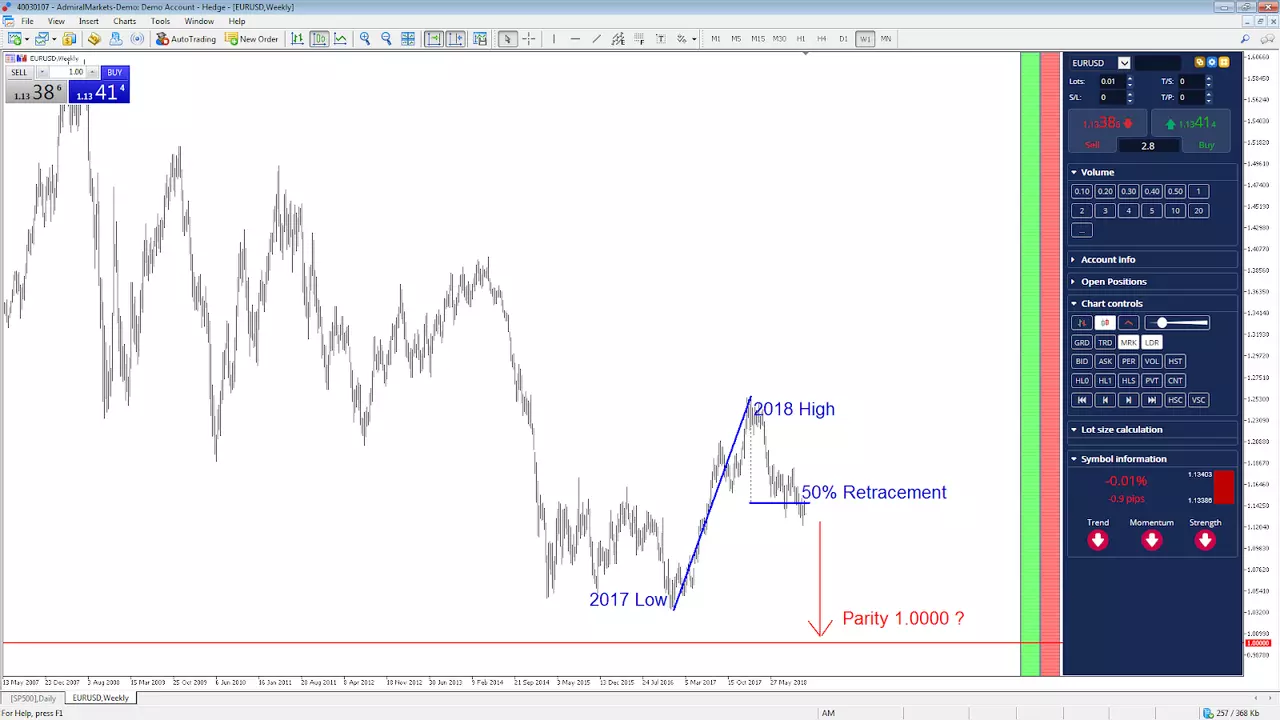Open the Charts menu
1280x720 pixels.
(x=124, y=21)
